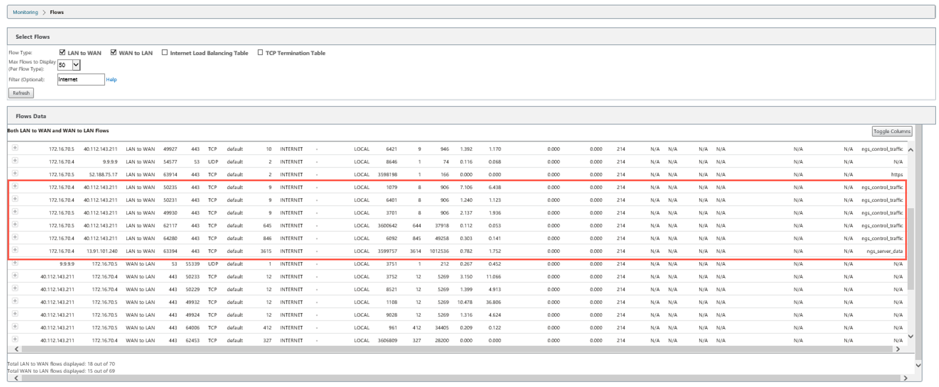Viewport: 939px width, 387px height.
Task: Expand flow row with source port 49930
Action: click(15, 211)
